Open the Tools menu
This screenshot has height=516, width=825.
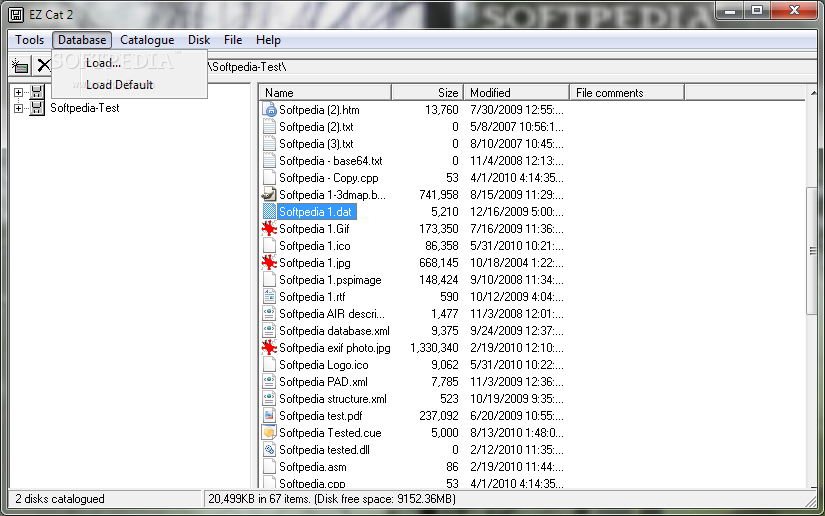coord(29,40)
